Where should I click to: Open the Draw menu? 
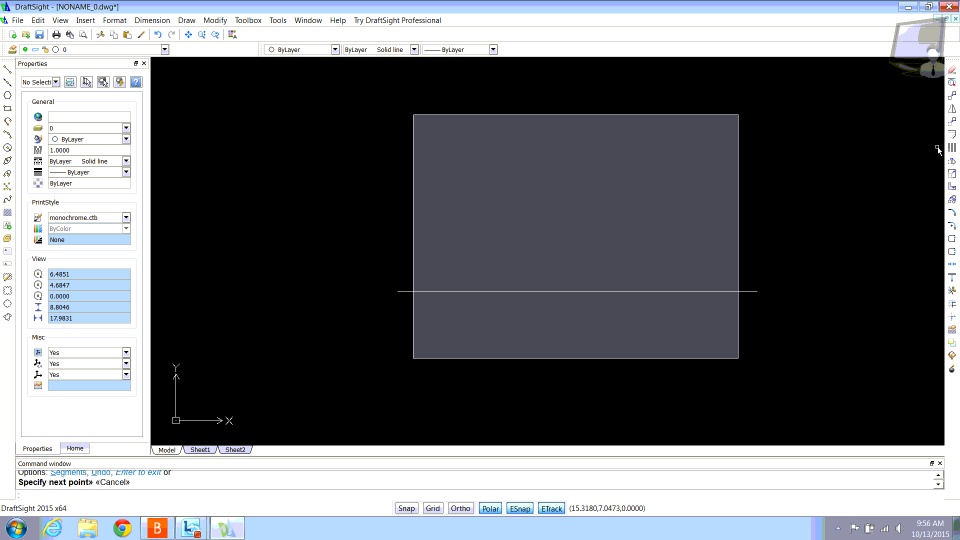tap(187, 20)
